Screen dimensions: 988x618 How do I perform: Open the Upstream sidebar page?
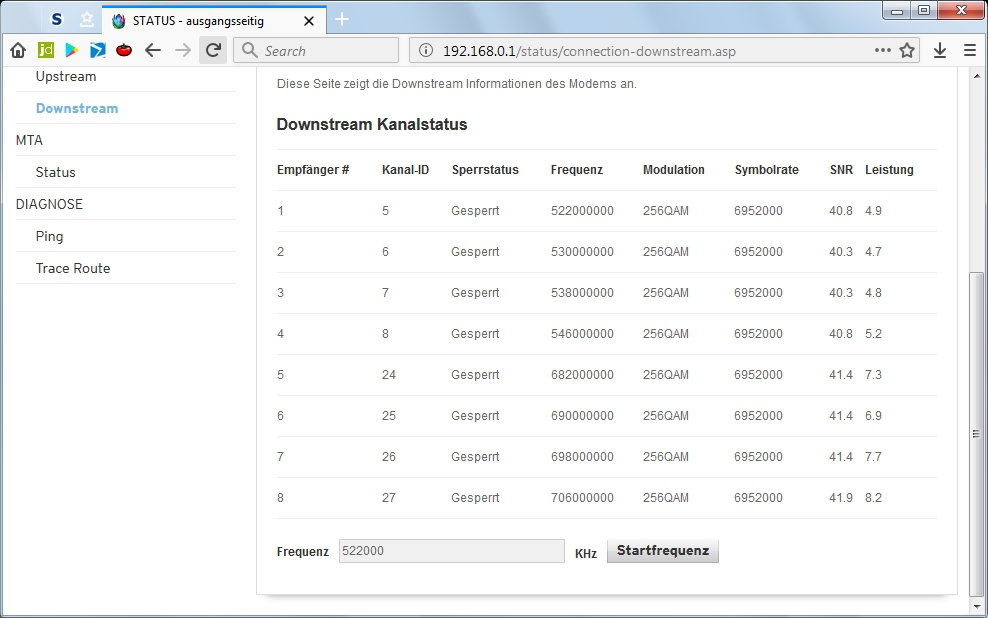coord(66,77)
